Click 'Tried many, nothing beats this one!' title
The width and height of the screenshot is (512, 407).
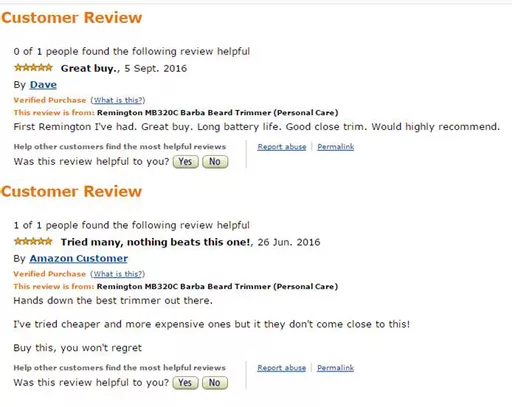pos(155,242)
